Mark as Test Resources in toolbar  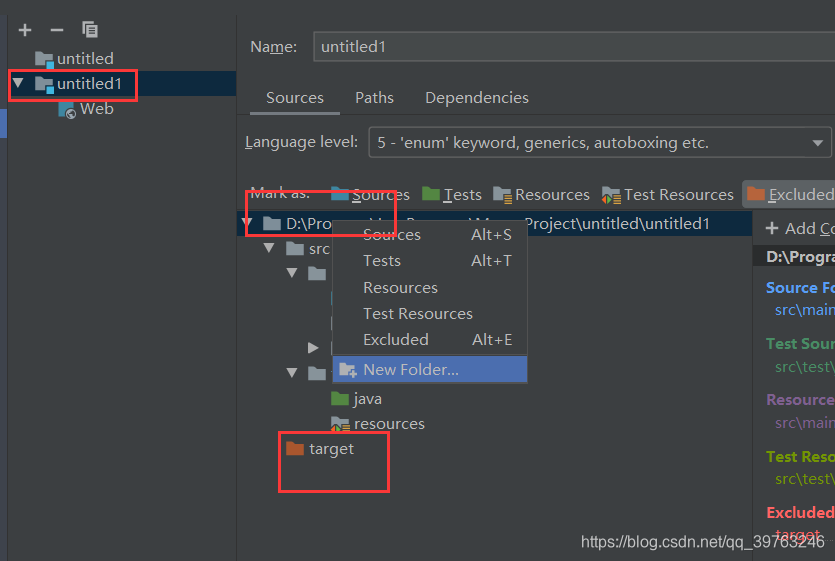[668, 194]
